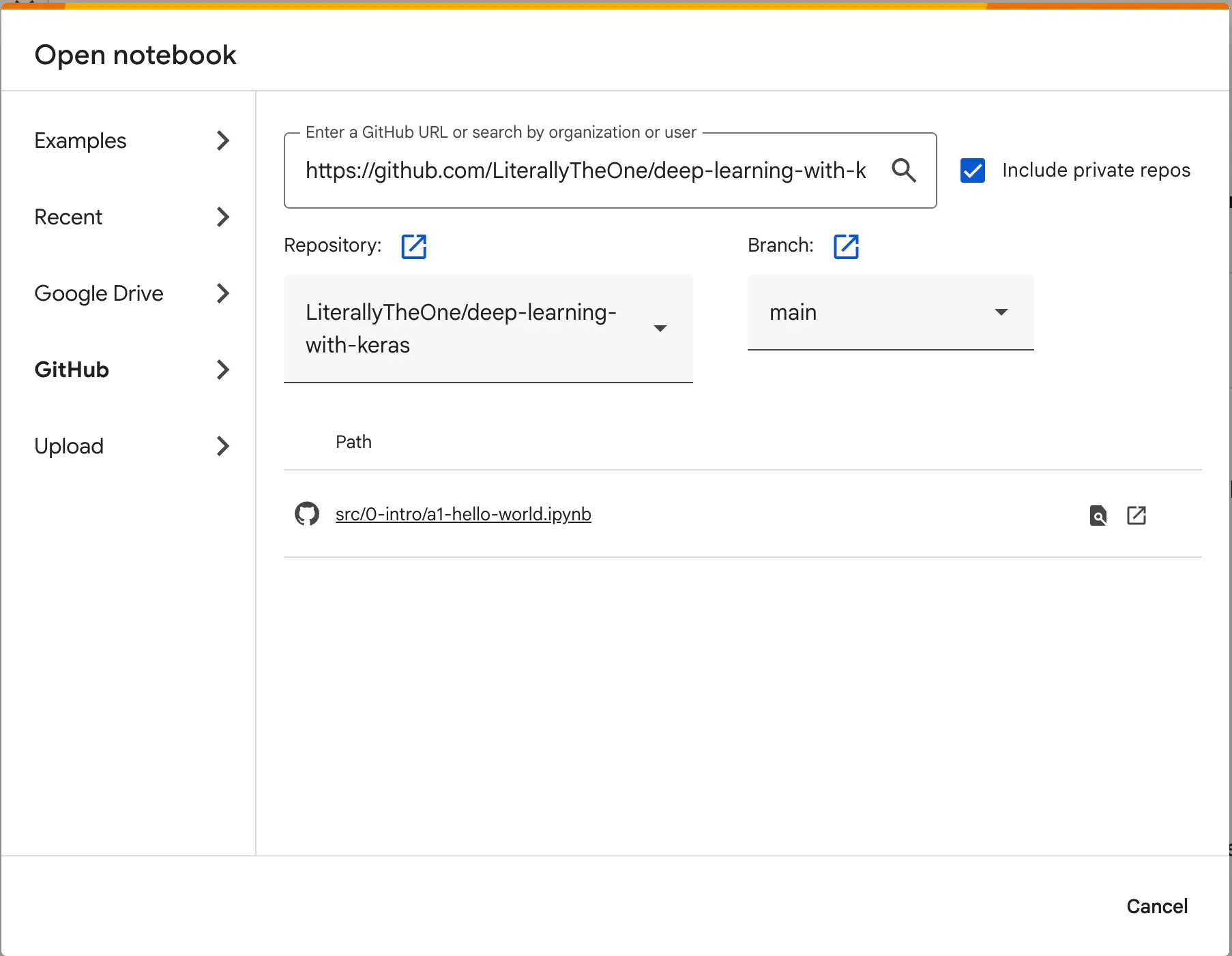Image resolution: width=1232 pixels, height=956 pixels.
Task: Open a1-hello-world.ipynb in a new tab
Action: point(1136,516)
